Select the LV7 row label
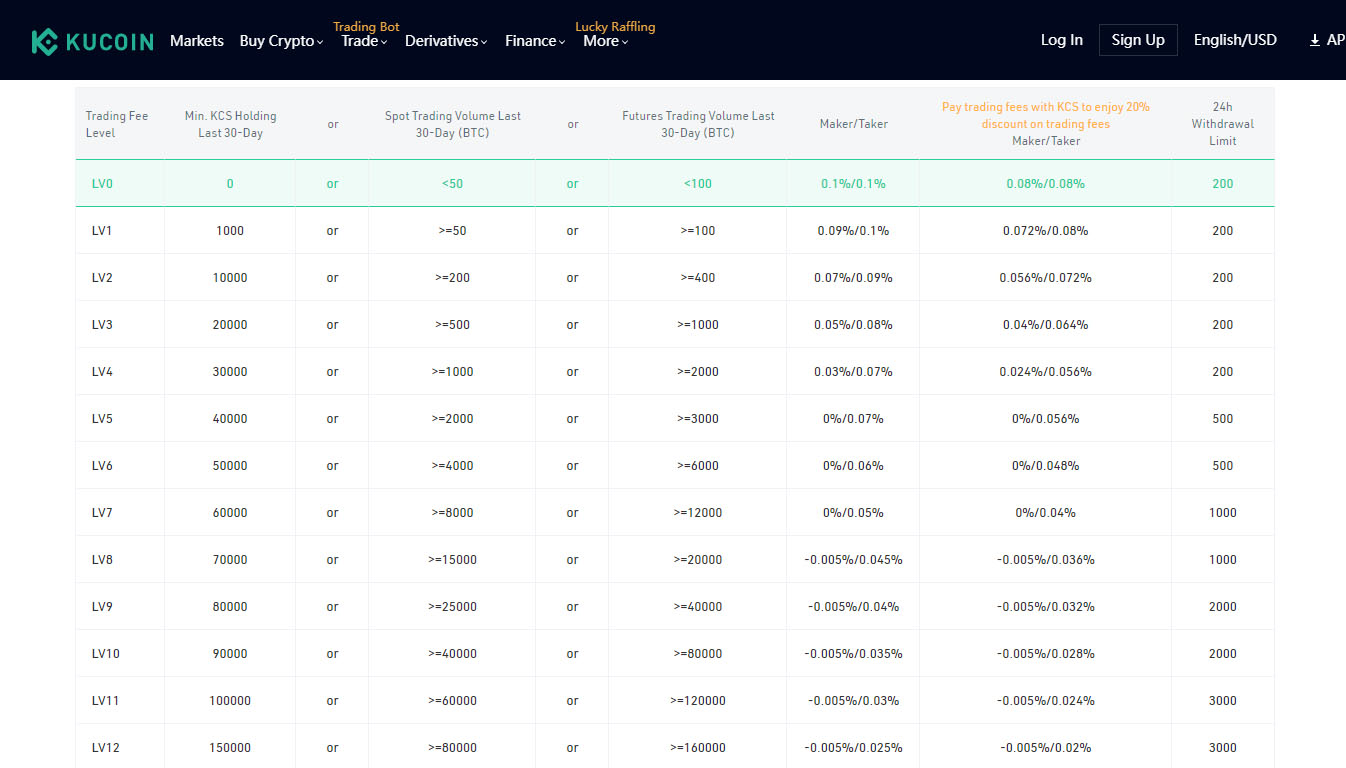The width and height of the screenshot is (1346, 768). (102, 513)
